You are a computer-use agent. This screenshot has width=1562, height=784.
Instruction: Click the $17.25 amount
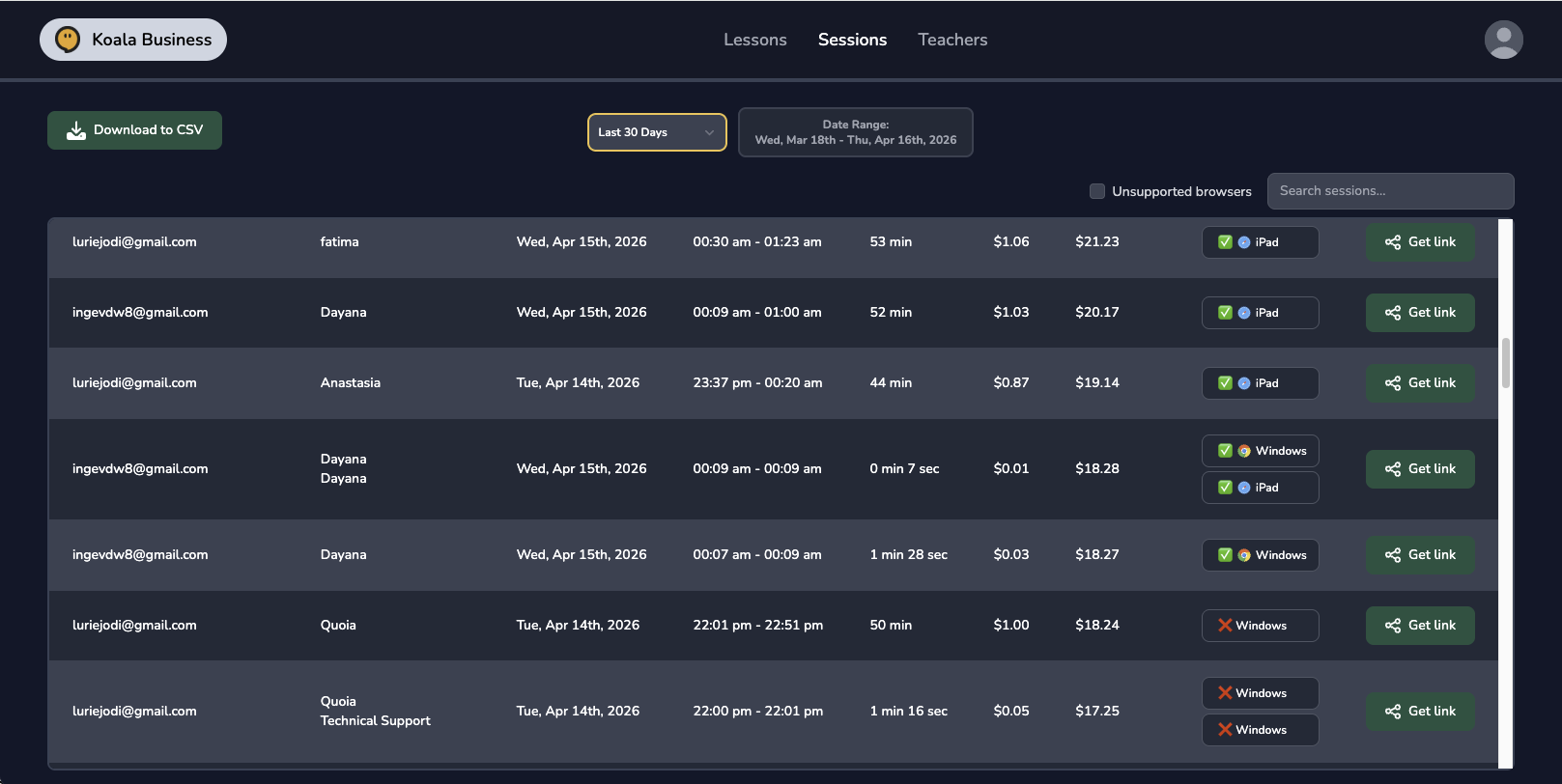coord(1097,712)
